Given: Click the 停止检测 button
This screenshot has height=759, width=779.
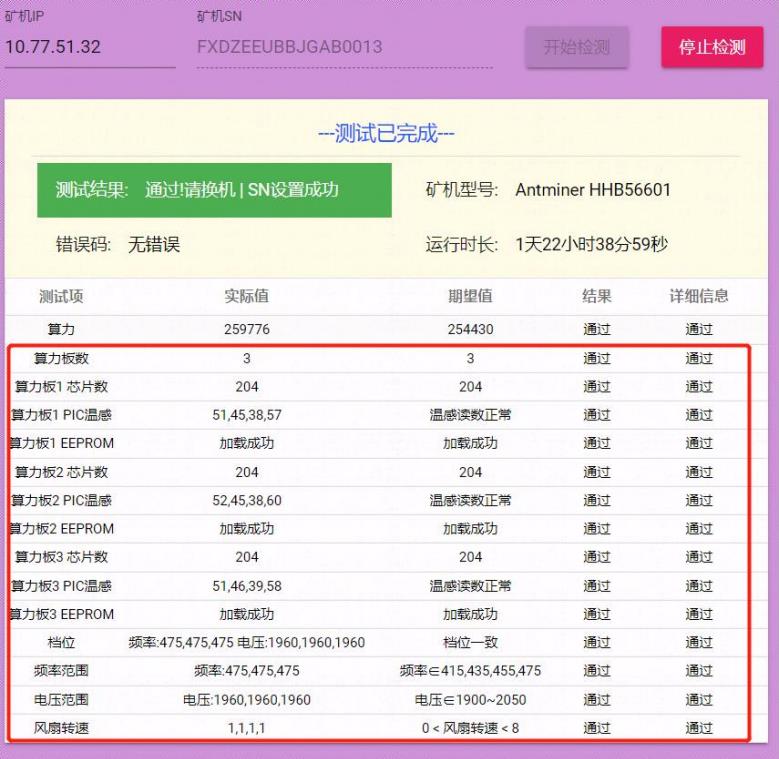Looking at the screenshot, I should click(x=712, y=47).
